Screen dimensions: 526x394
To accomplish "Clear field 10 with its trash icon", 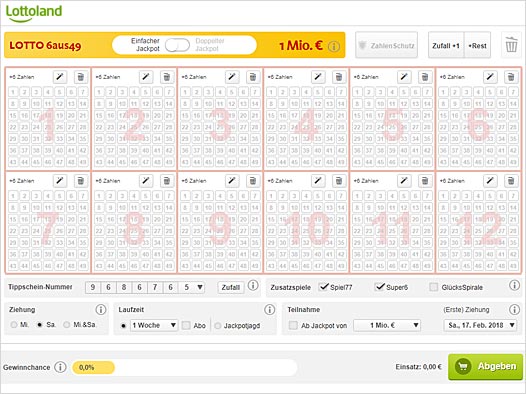I will (x=339, y=181).
